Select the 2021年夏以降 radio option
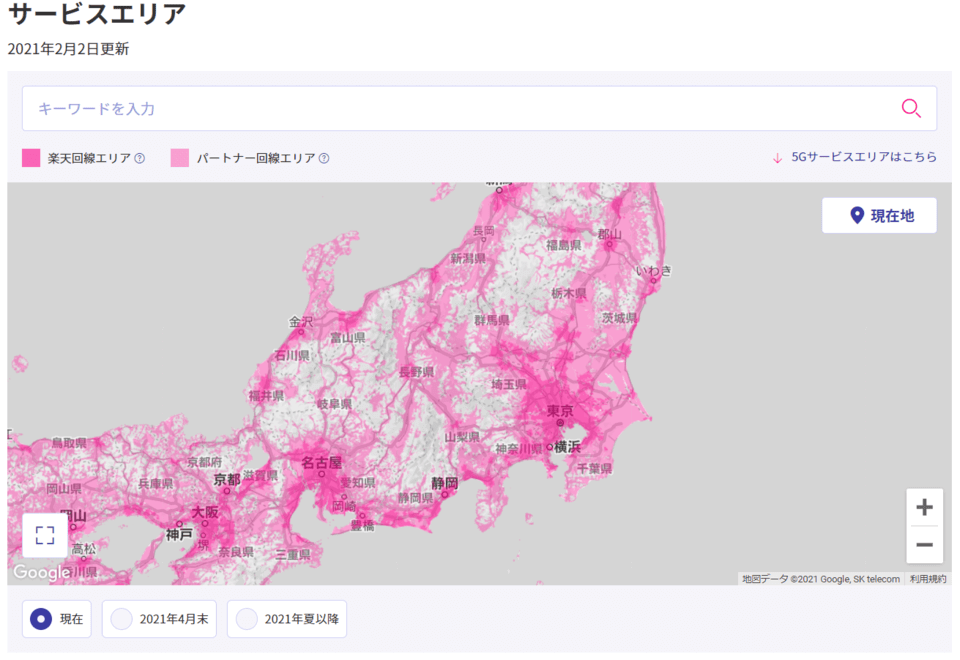Viewport: 960px width, 660px height. pos(287,619)
